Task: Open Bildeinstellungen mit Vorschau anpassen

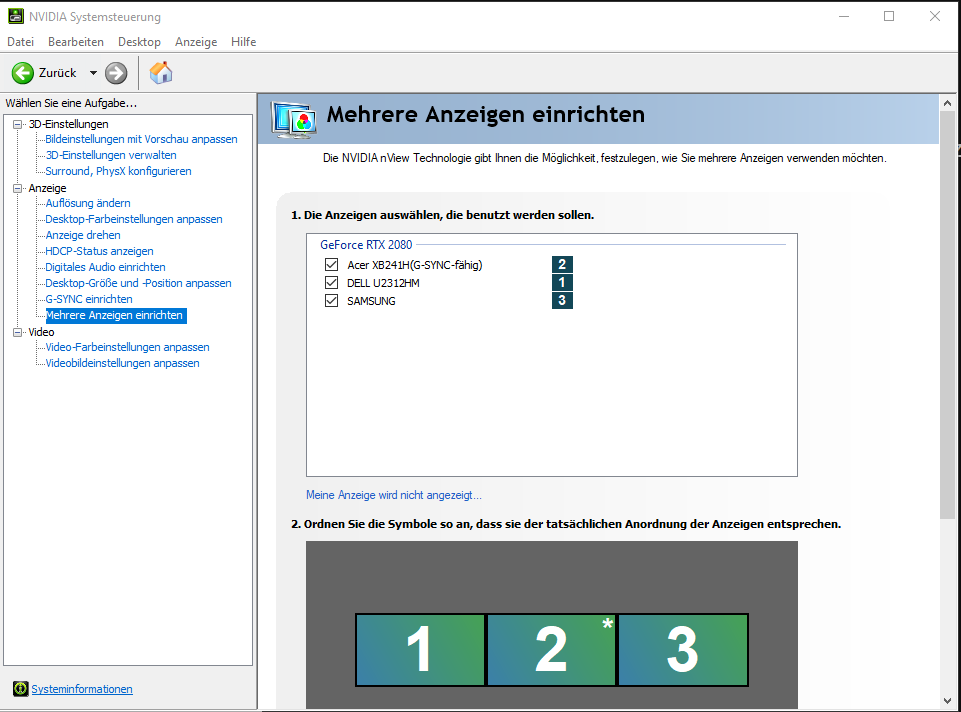Action: click(x=141, y=139)
